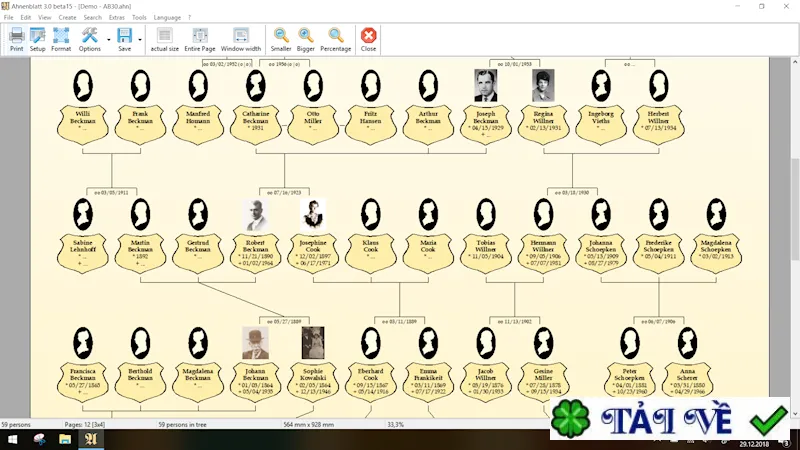Open the View menu
The image size is (800, 450).
point(44,17)
